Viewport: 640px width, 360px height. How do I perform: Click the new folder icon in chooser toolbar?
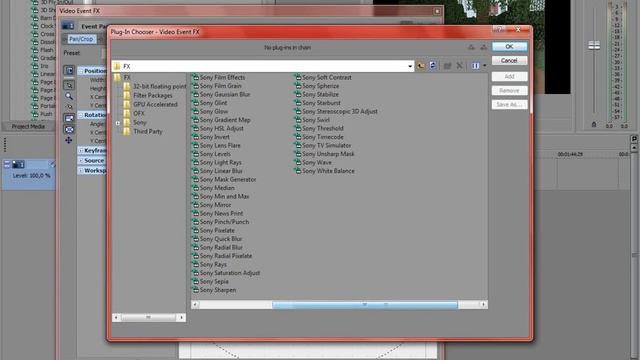pyautogui.click(x=447, y=66)
